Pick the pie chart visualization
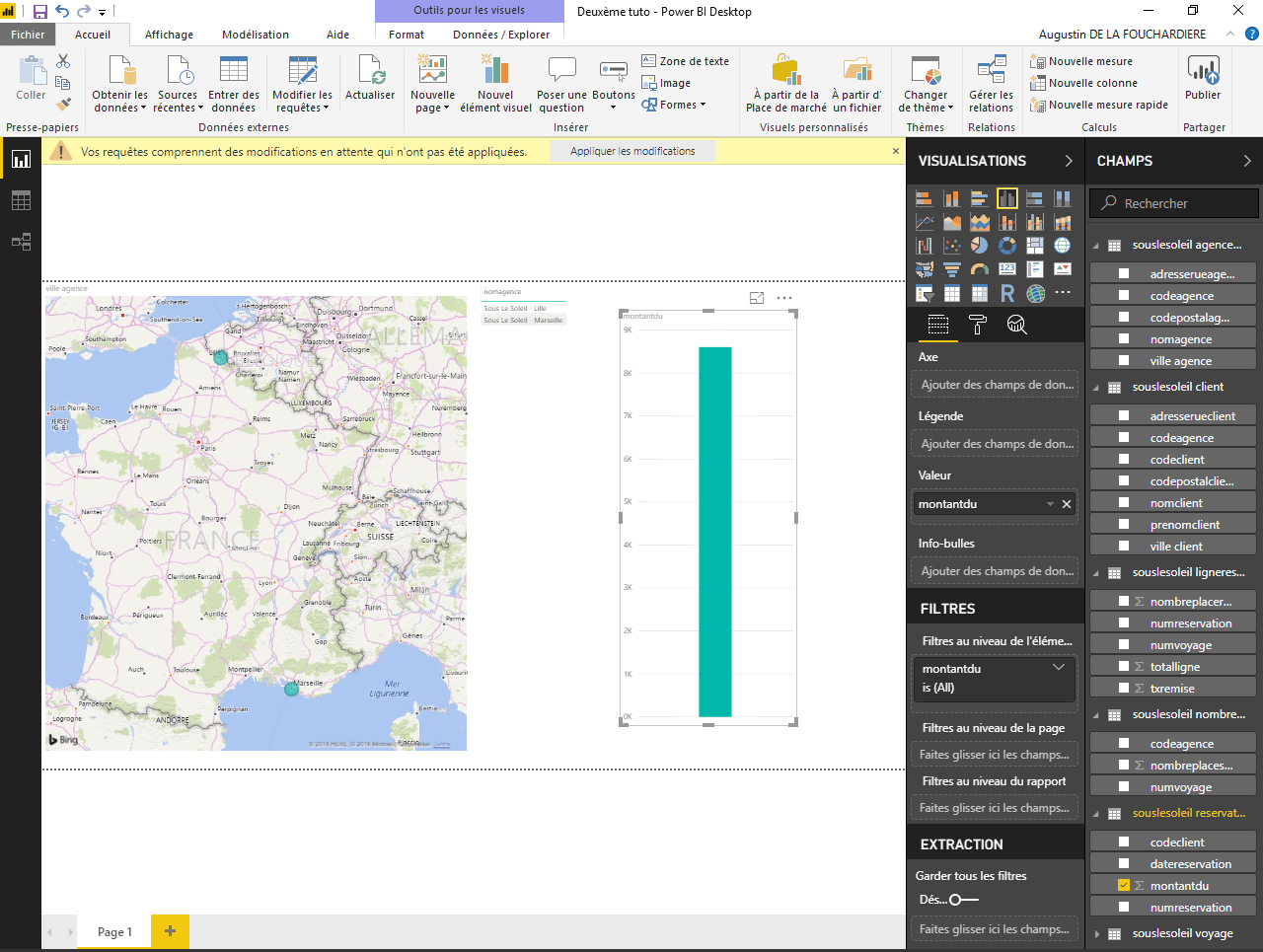Viewport: 1263px width, 952px height. click(980, 246)
